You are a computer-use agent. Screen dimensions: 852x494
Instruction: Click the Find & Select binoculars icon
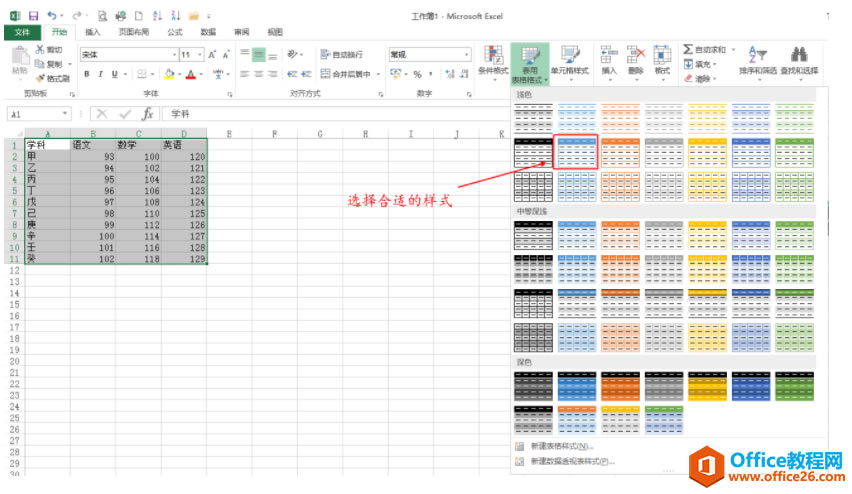[799, 55]
